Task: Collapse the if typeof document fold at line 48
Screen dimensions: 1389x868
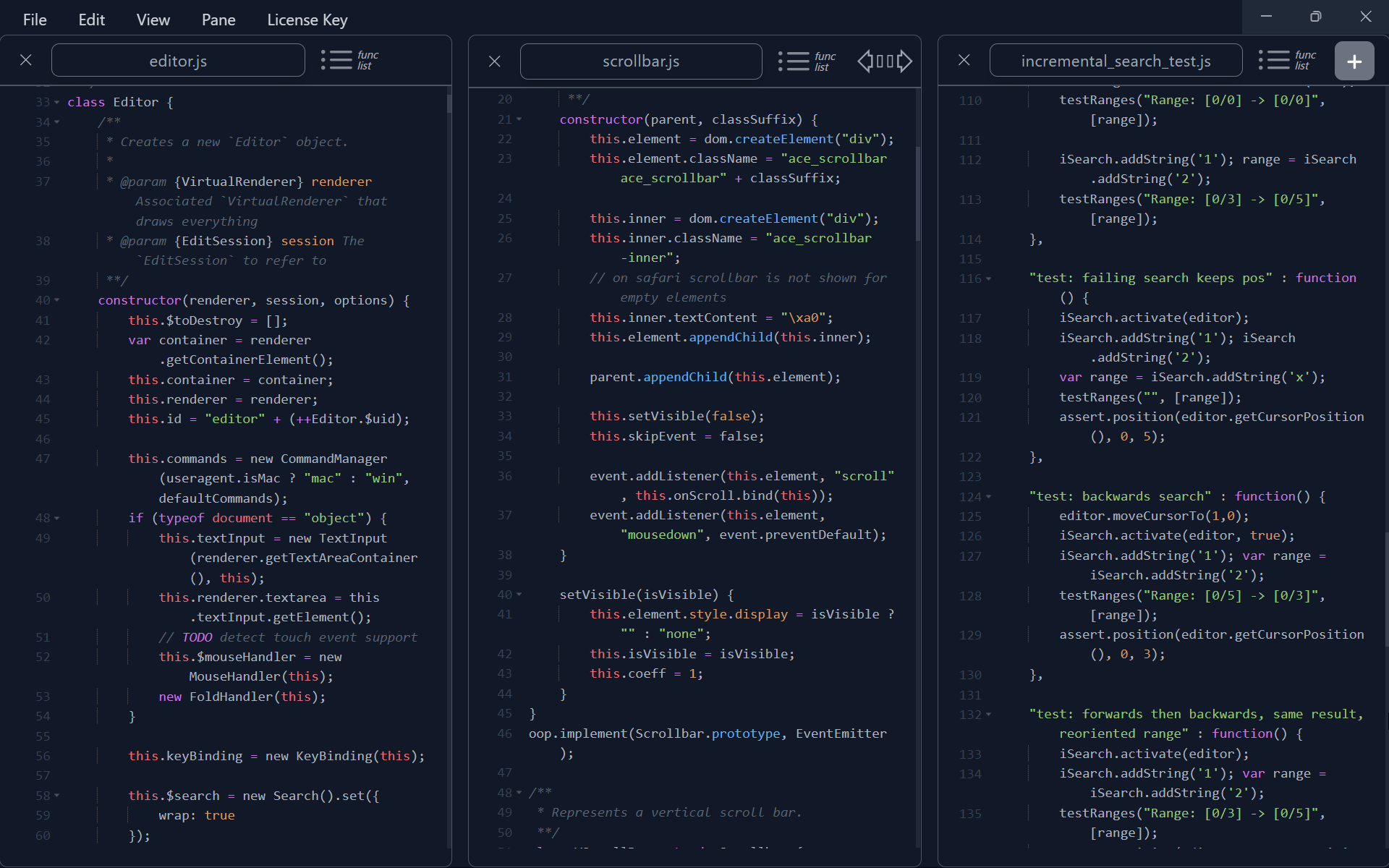Action: click(x=57, y=519)
